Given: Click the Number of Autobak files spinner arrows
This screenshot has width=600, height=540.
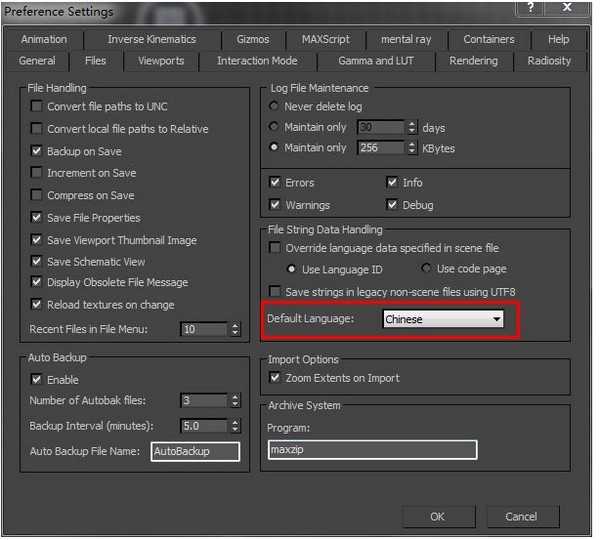Looking at the screenshot, I should [x=235, y=401].
